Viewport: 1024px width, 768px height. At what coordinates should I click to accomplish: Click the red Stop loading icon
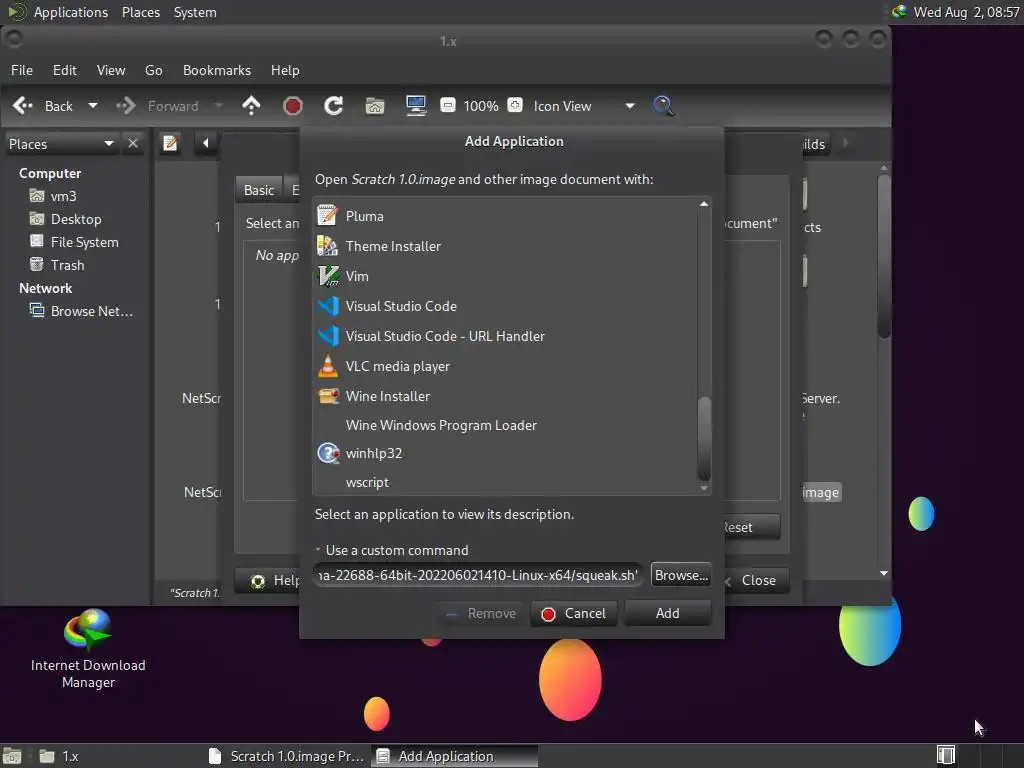(293, 106)
